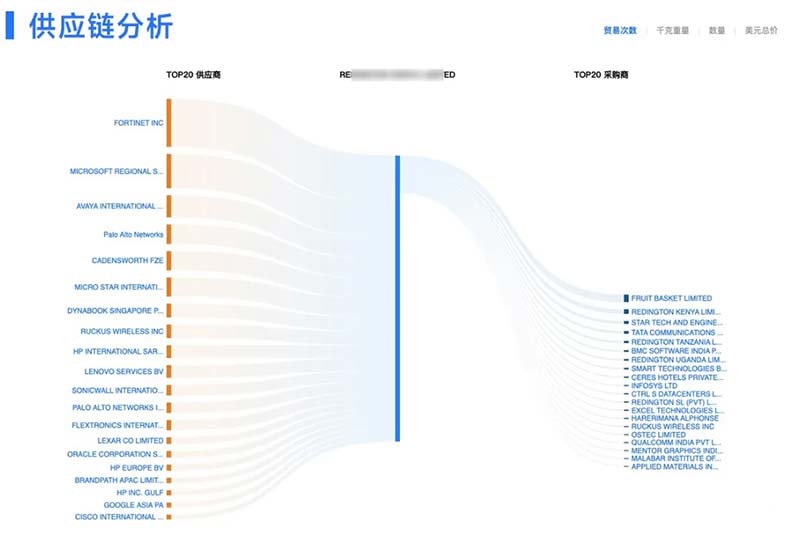Viewport: 803px width, 538px height.
Task: Select QUALCOMM INDIA PVT L... buyer
Action: (676, 442)
